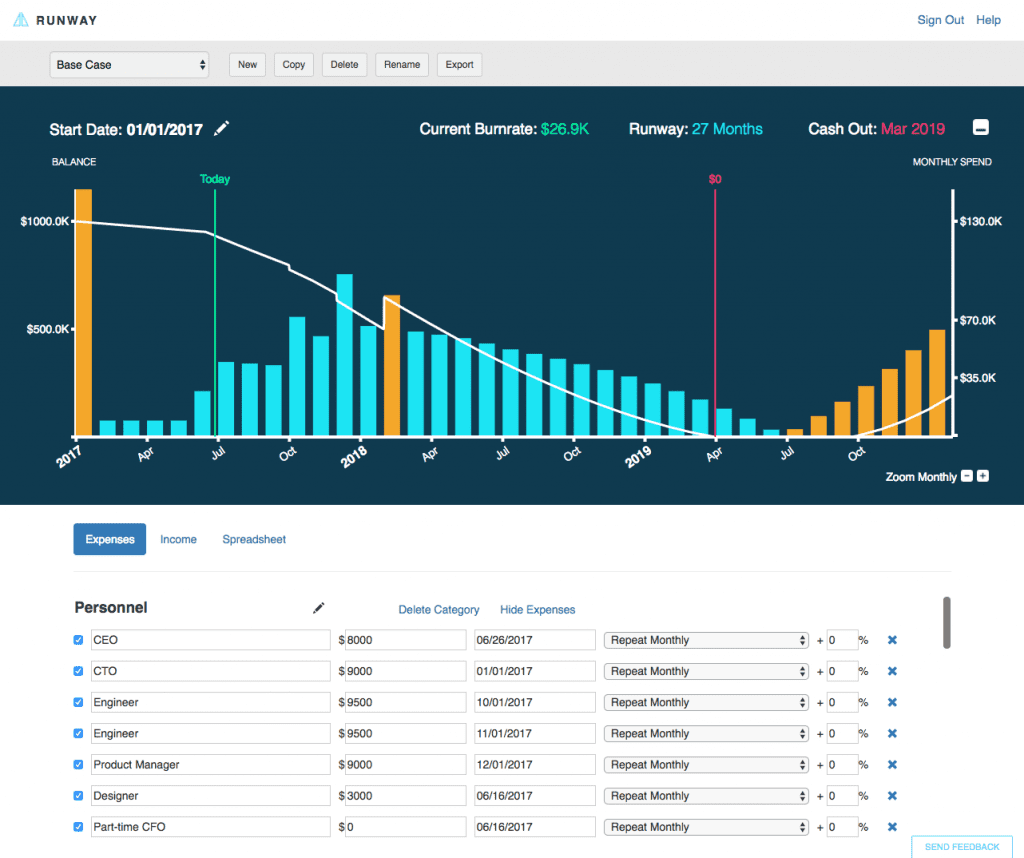The height and width of the screenshot is (858, 1024).
Task: Click the Runway logo in the header
Action: (x=55, y=19)
